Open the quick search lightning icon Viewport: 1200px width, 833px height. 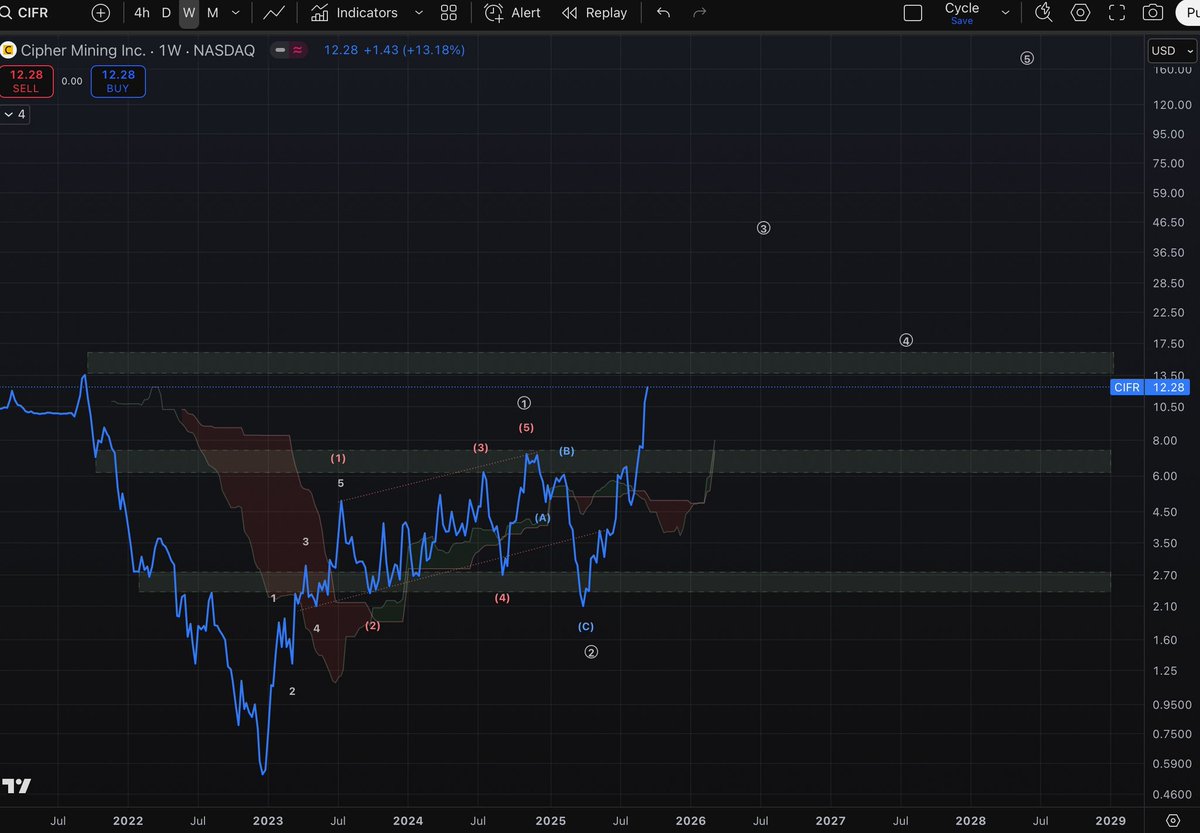pyautogui.click(x=1043, y=13)
